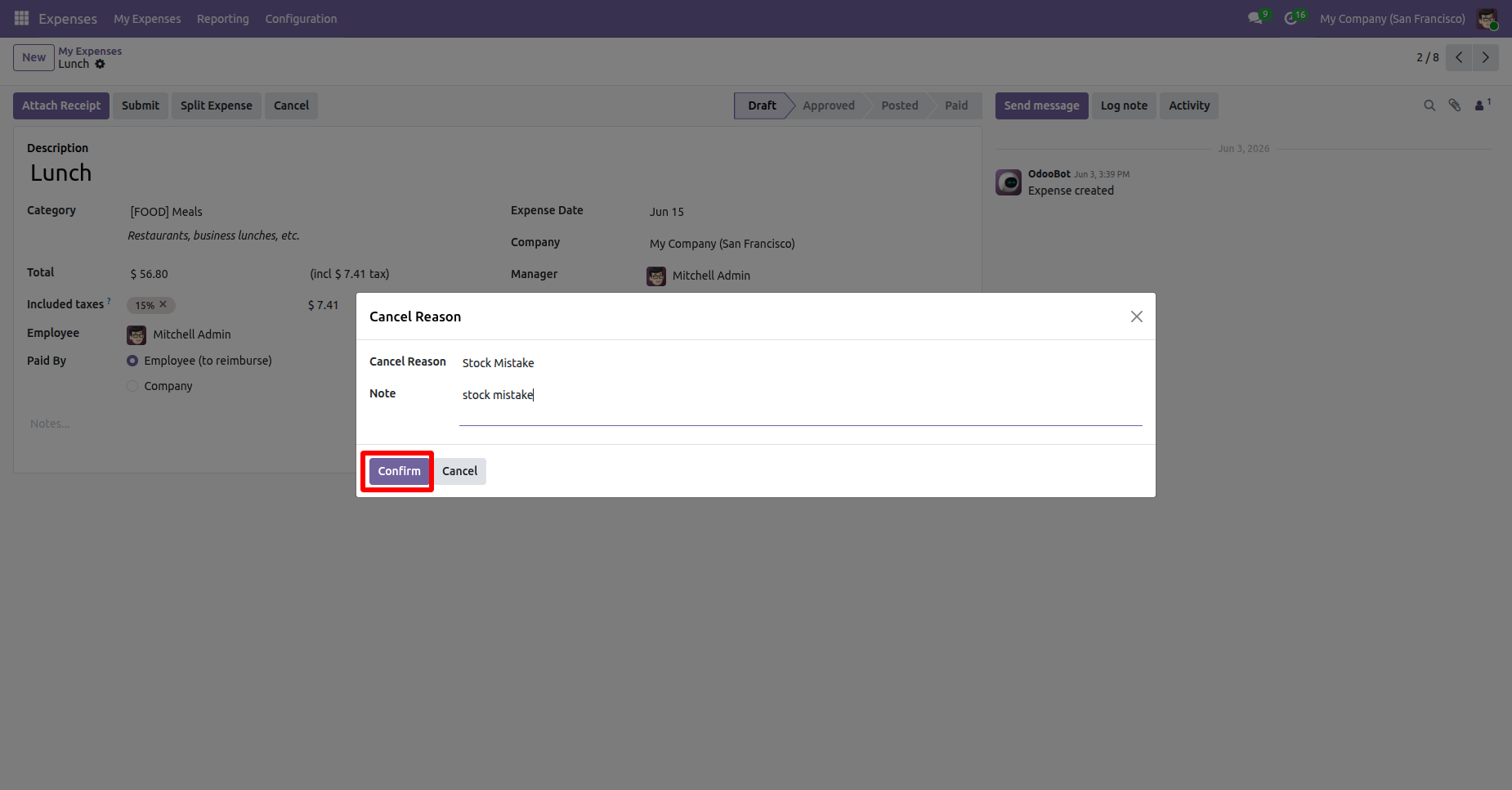Select the Posted status stage
The image size is (1512, 790).
tap(899, 105)
